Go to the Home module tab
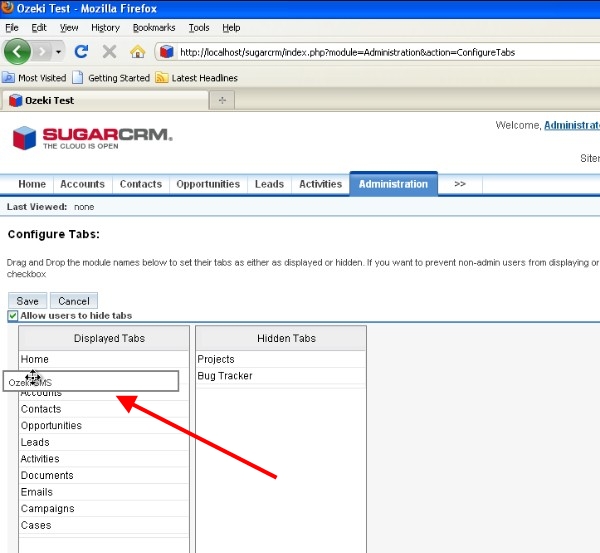The image size is (600, 553). (32, 184)
